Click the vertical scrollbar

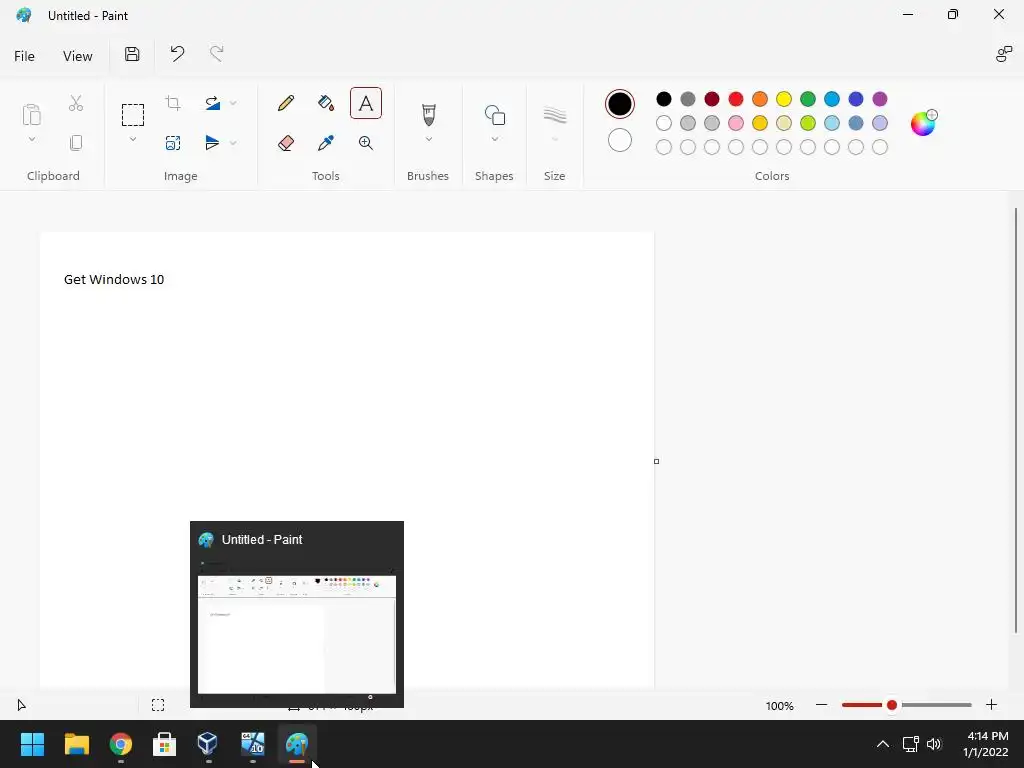click(x=1016, y=420)
